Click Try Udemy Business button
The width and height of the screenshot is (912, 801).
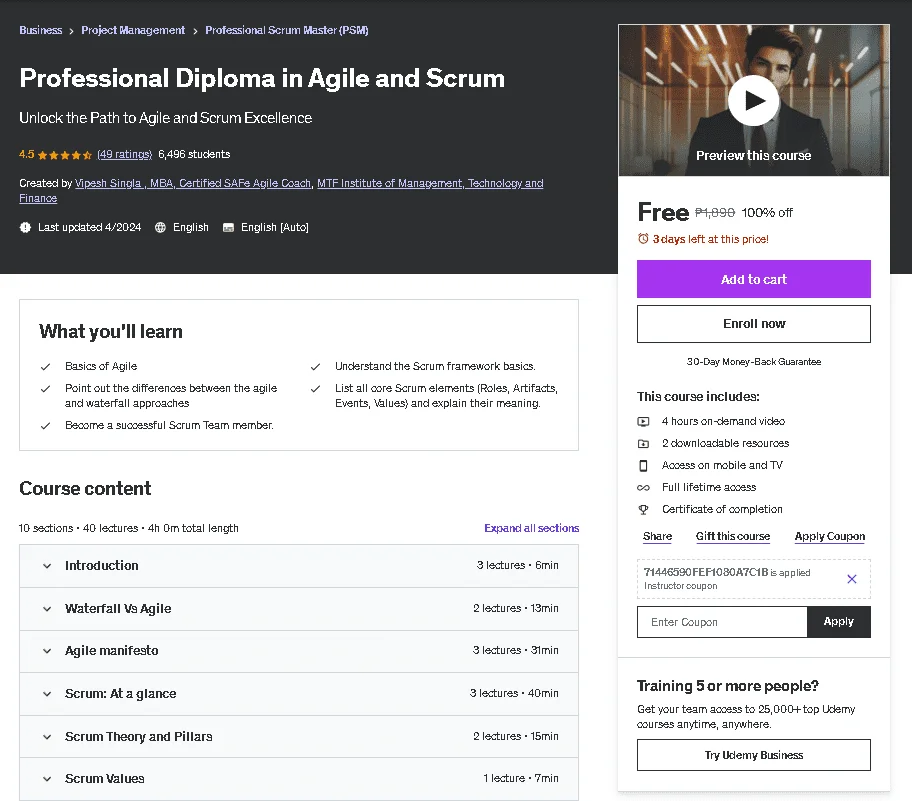point(754,755)
